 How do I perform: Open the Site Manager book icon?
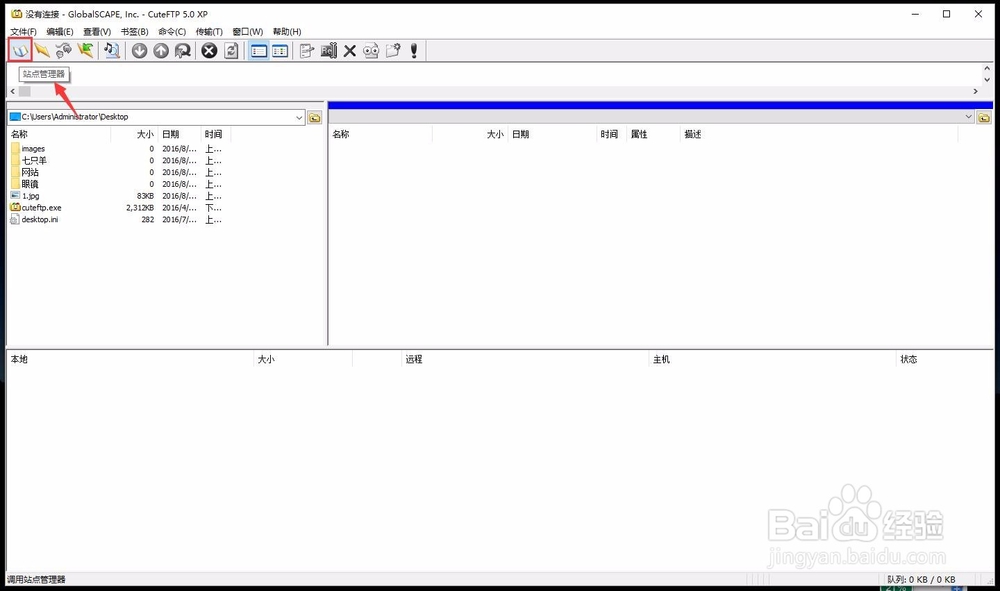pos(20,50)
